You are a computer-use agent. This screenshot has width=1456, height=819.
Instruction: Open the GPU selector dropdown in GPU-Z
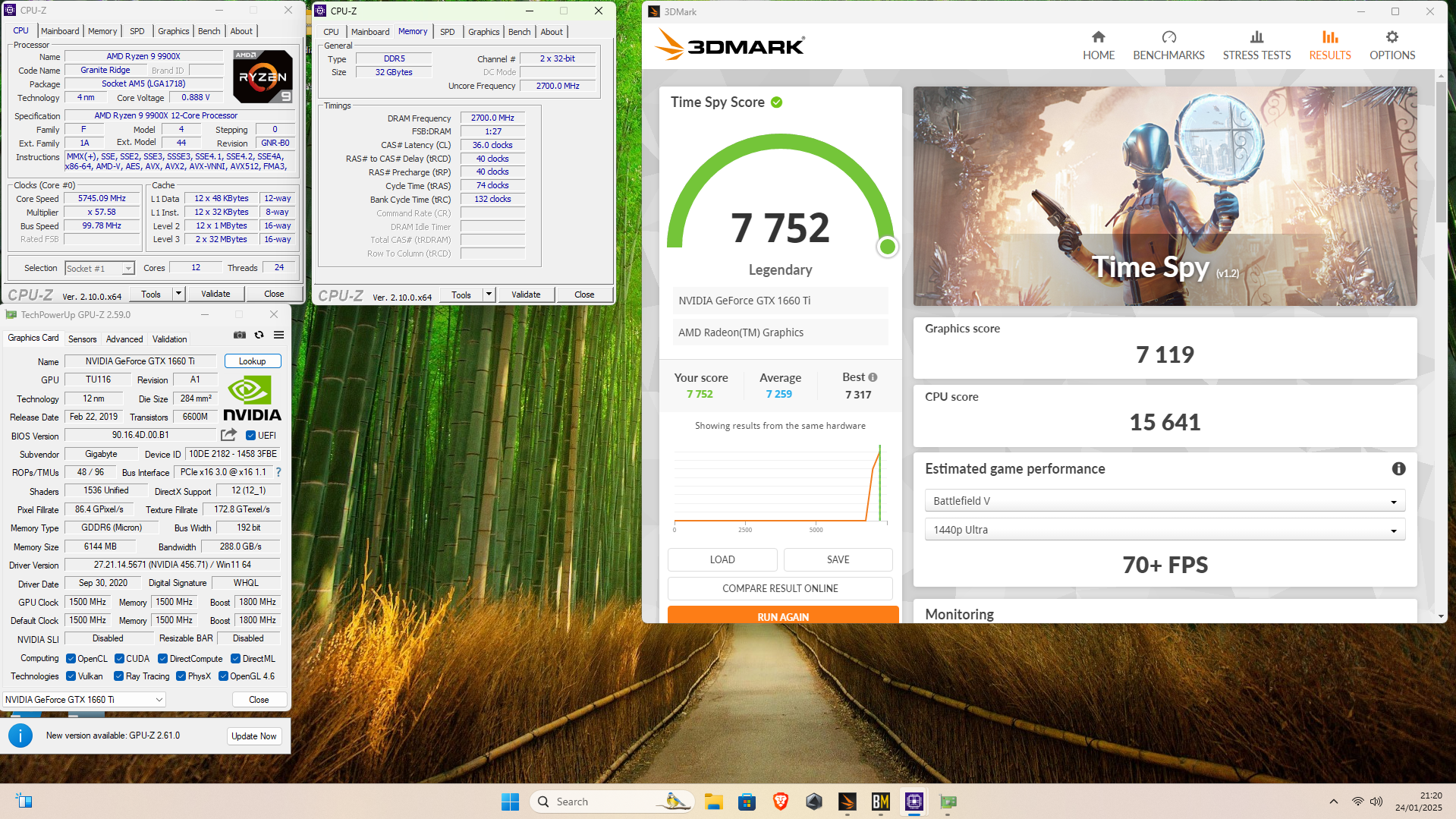point(84,700)
